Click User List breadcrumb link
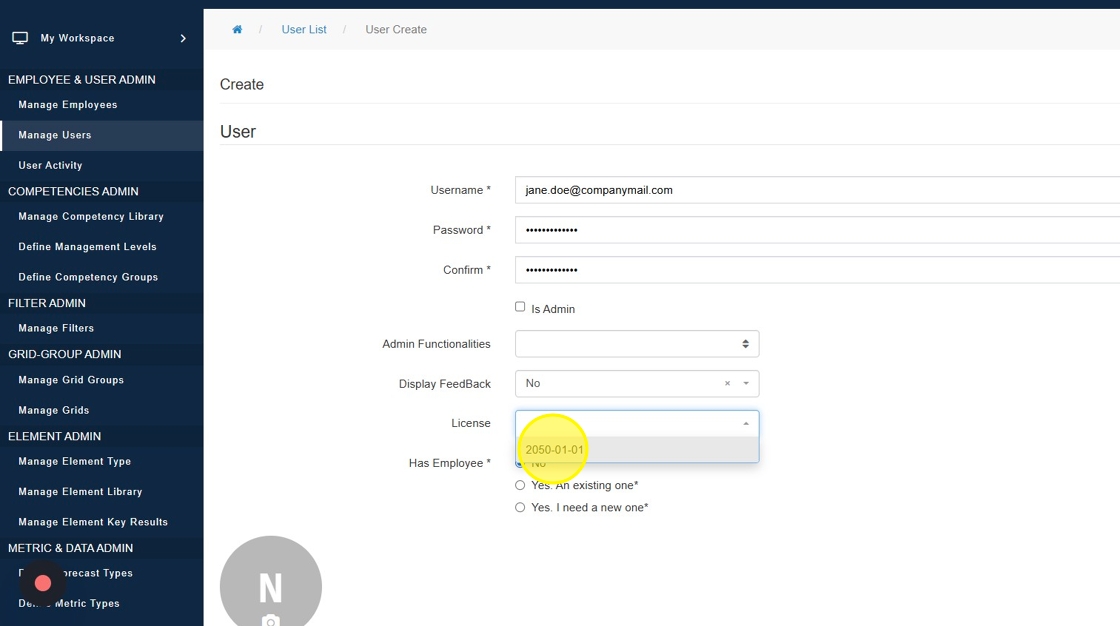This screenshot has height=626, width=1120. pyautogui.click(x=304, y=30)
